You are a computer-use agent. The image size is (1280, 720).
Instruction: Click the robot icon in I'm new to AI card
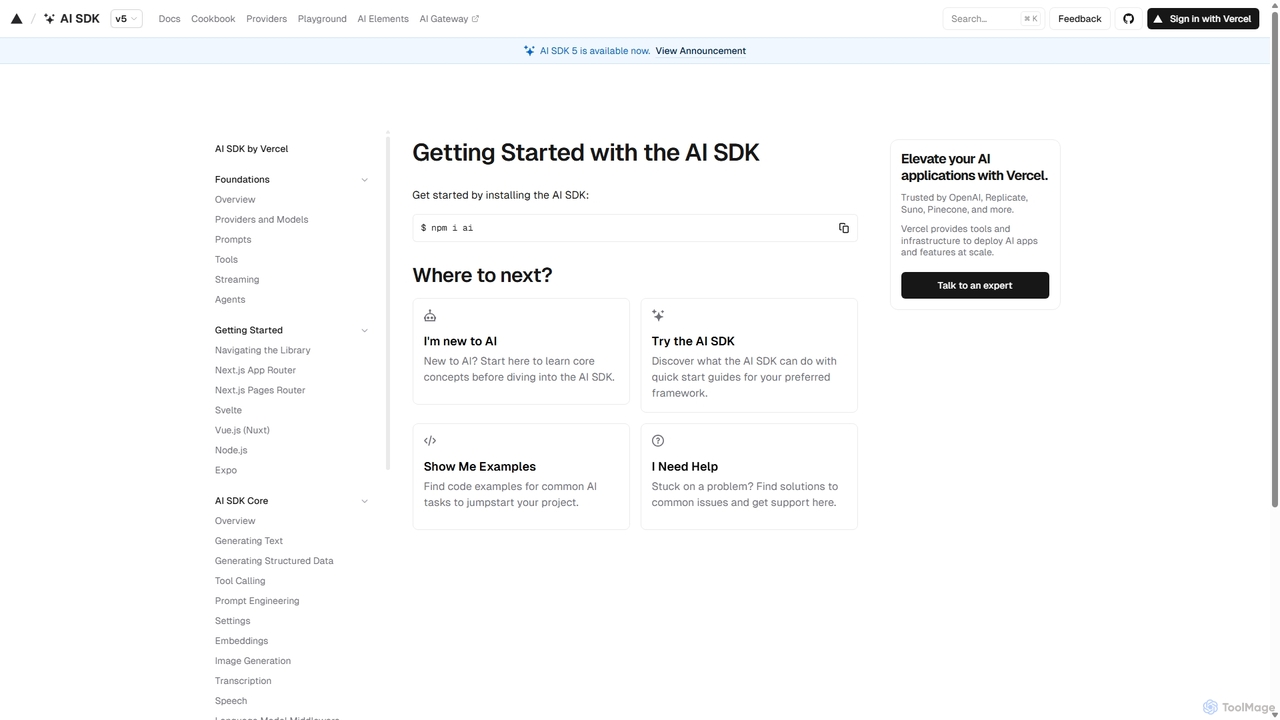pos(430,316)
